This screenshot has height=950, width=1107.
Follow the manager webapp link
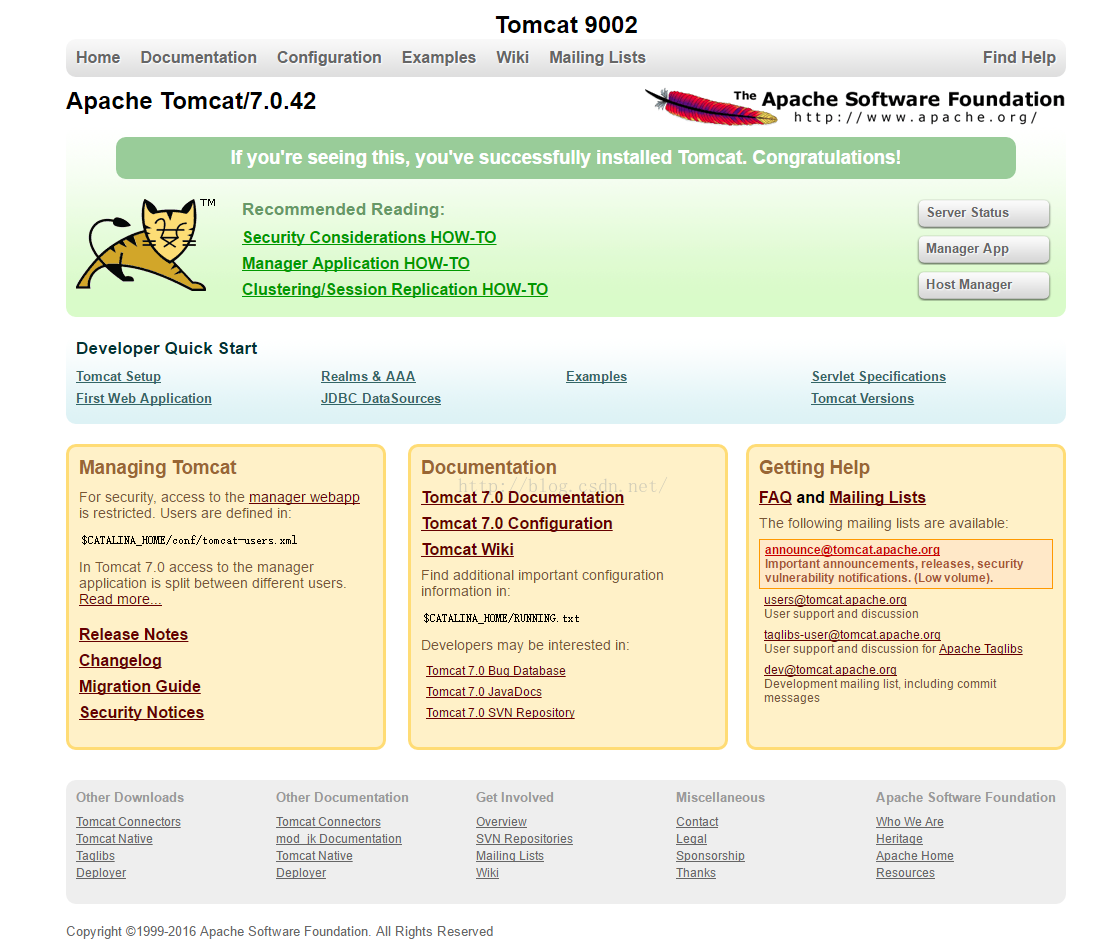pos(304,497)
